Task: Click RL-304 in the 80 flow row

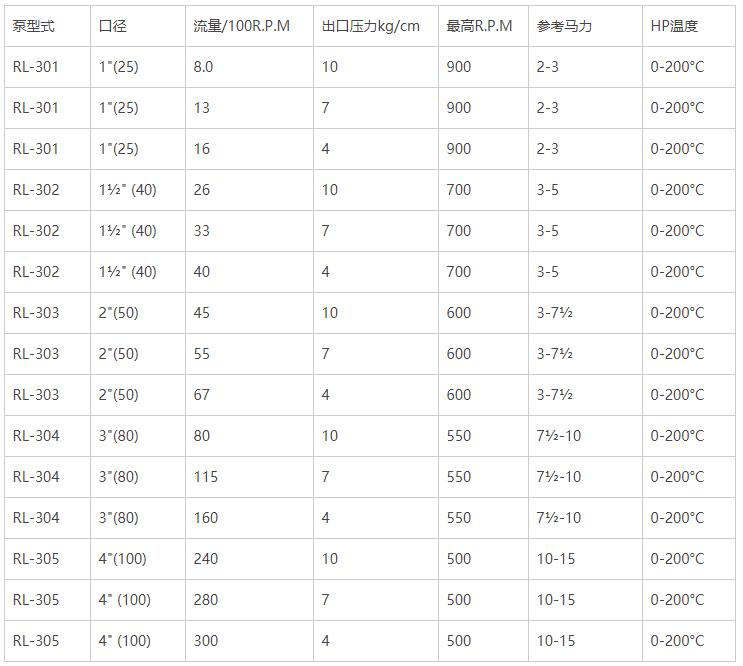Action: pos(36,436)
